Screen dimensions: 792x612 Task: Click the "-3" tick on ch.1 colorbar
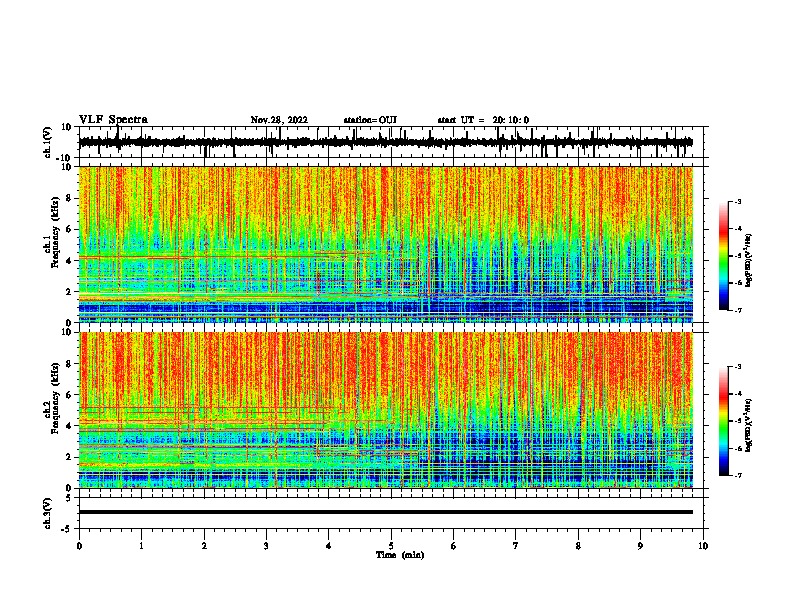[x=737, y=202]
